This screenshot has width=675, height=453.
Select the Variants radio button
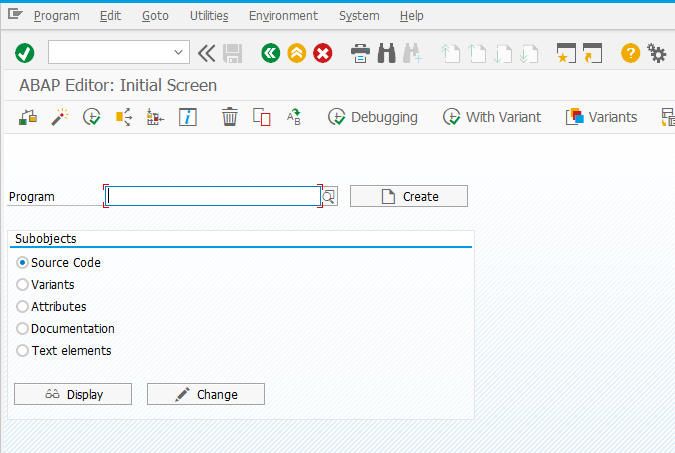pos(22,285)
